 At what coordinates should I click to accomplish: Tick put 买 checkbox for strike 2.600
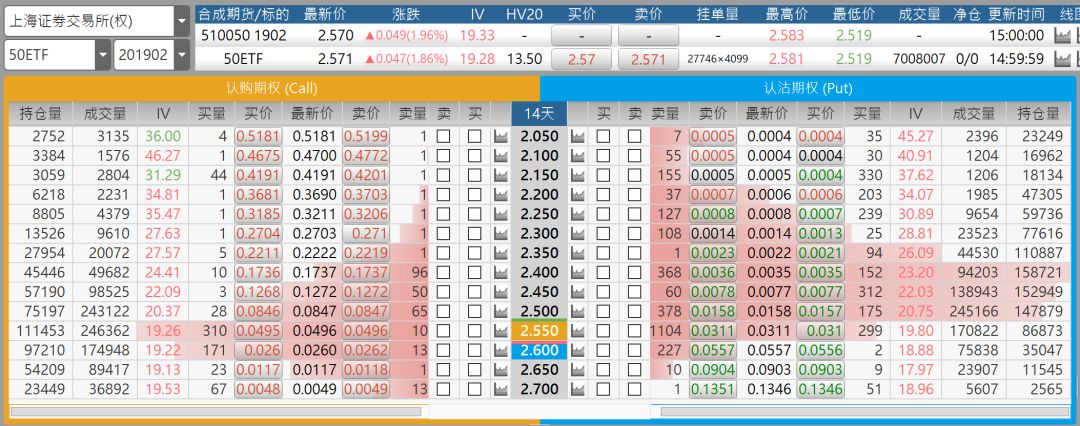click(x=603, y=350)
